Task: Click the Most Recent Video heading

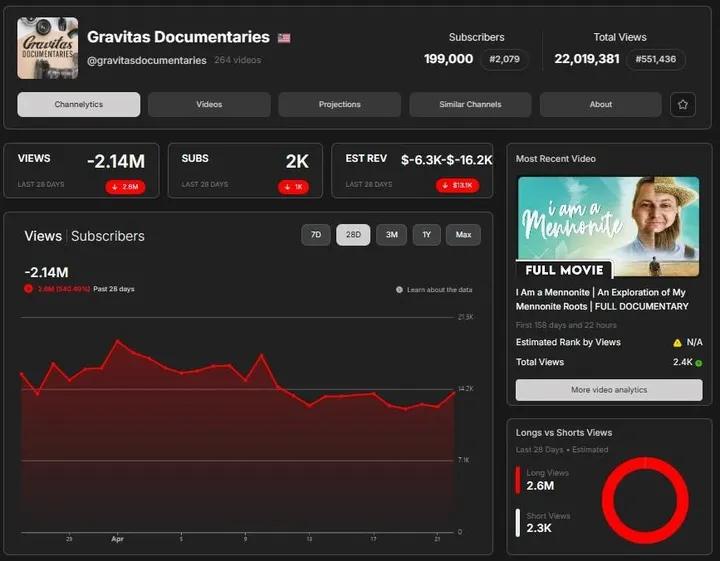Action: (556, 159)
